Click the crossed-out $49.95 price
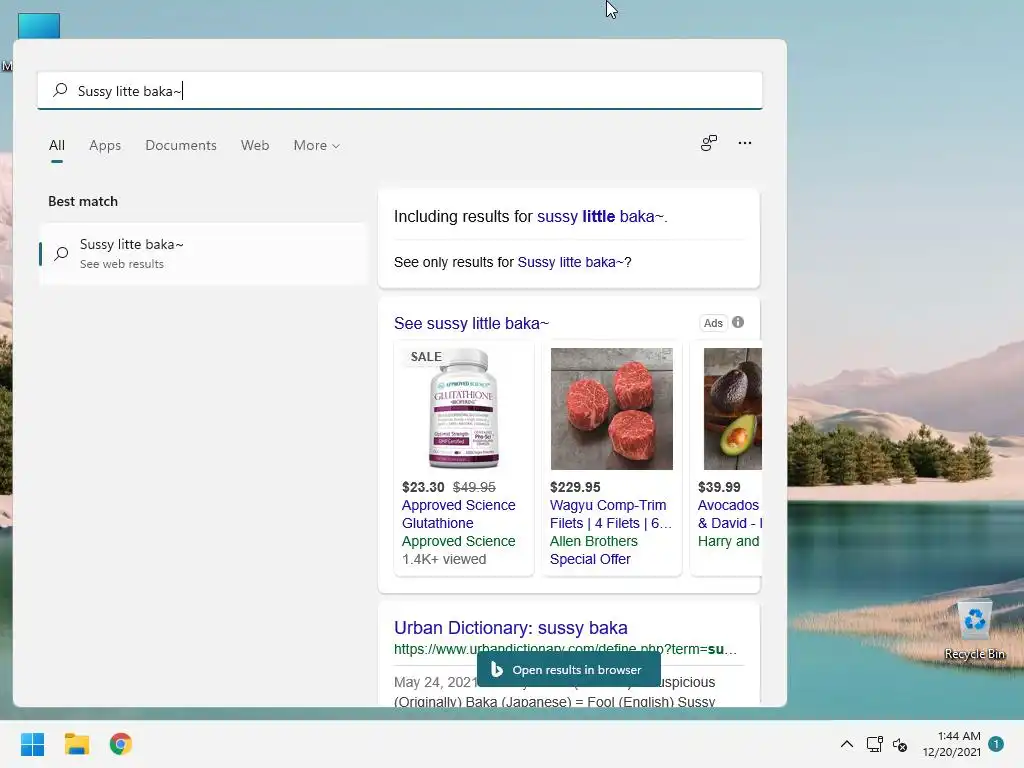 (x=474, y=487)
